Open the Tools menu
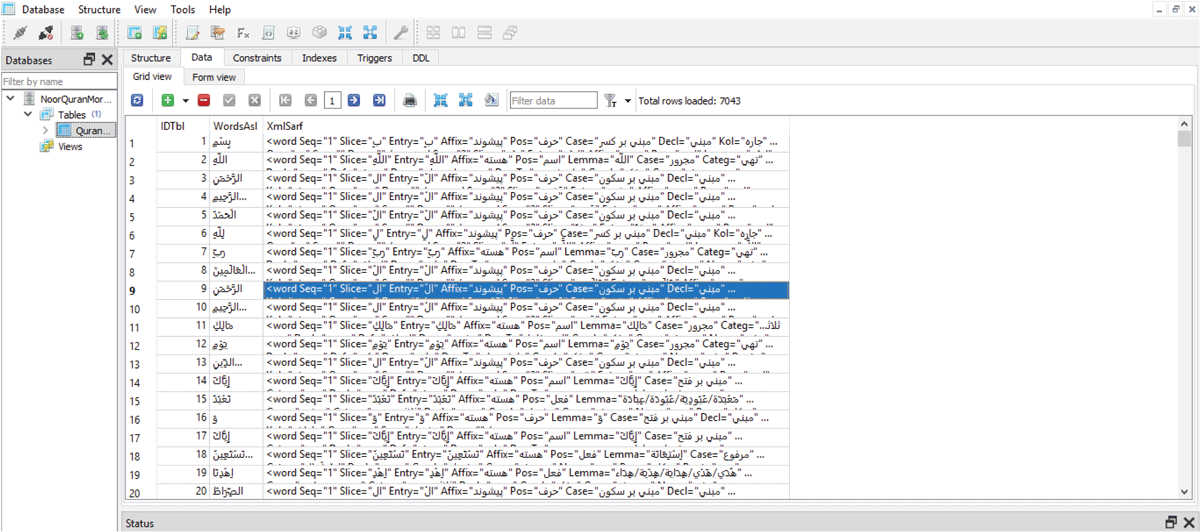 (x=183, y=9)
